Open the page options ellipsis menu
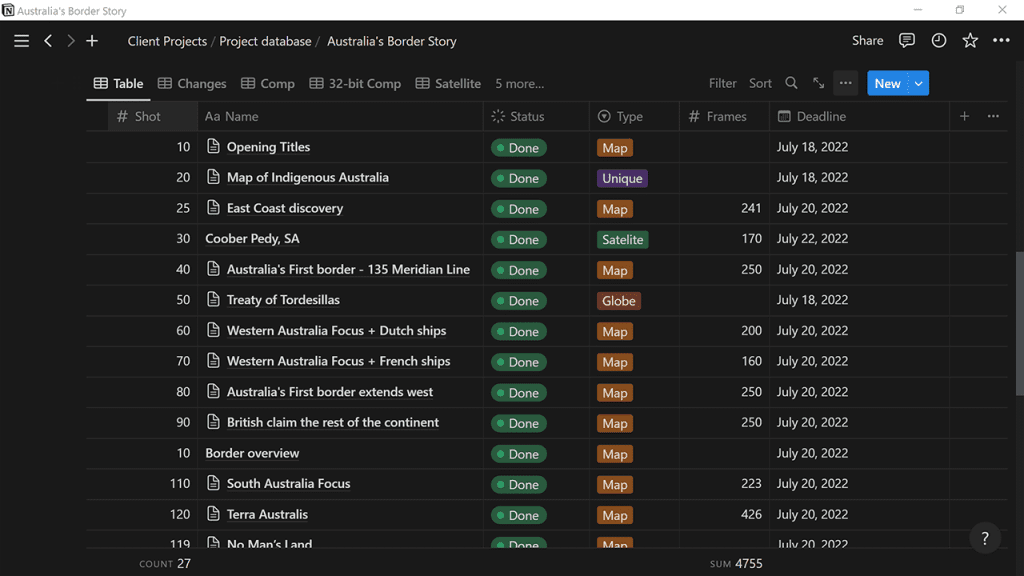 pyautogui.click(x=1001, y=40)
